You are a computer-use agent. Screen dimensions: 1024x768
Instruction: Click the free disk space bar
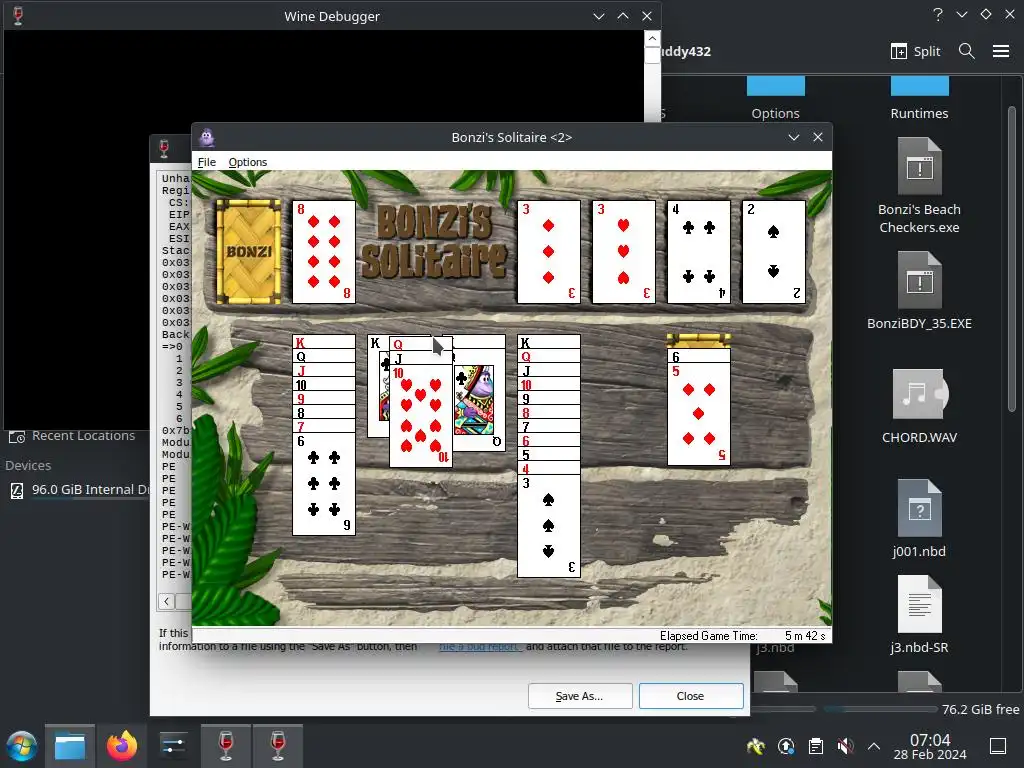pyautogui.click(x=880, y=709)
